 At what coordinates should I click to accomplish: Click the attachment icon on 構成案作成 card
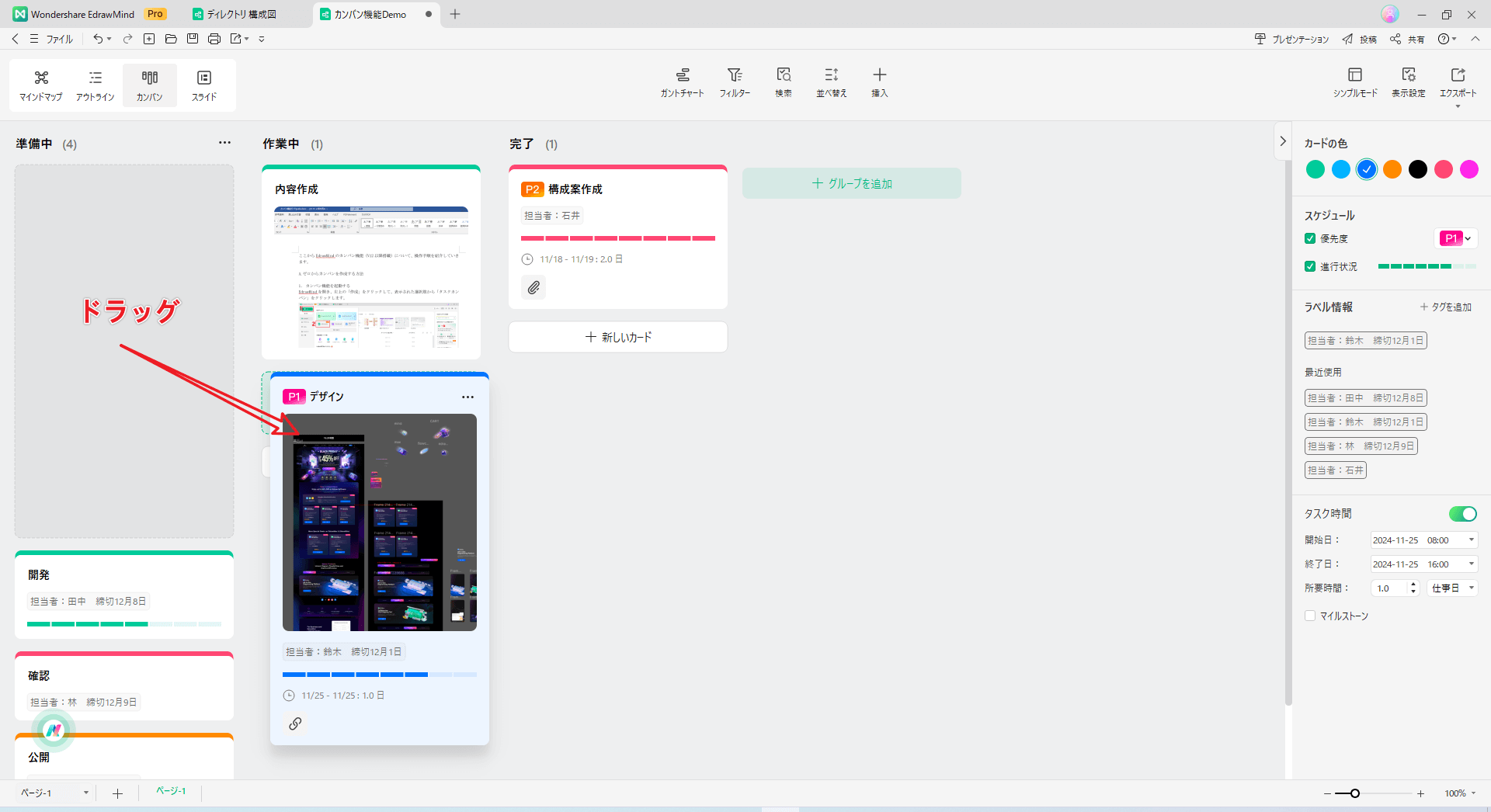(533, 288)
